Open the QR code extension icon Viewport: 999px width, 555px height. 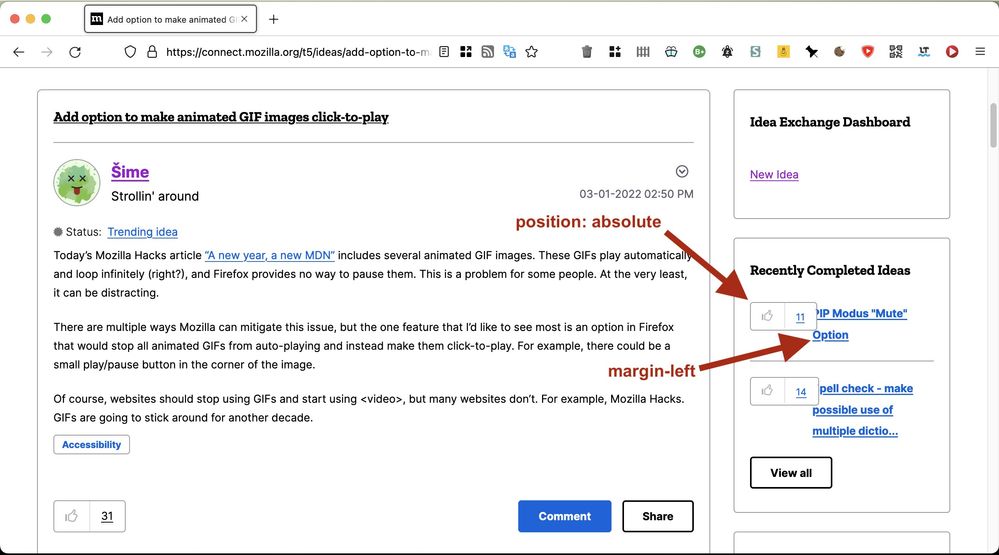[x=895, y=52]
